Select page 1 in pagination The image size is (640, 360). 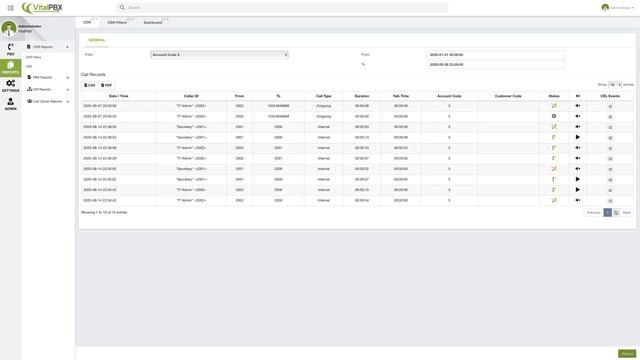pyautogui.click(x=607, y=213)
